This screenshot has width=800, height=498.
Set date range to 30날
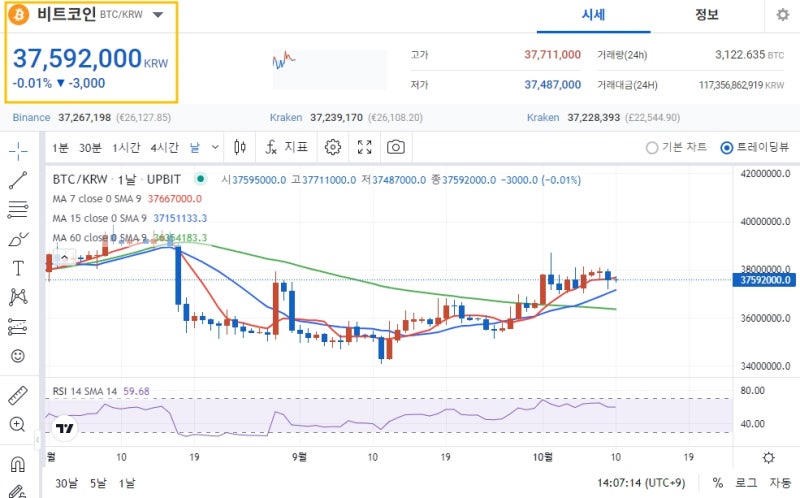pos(66,483)
